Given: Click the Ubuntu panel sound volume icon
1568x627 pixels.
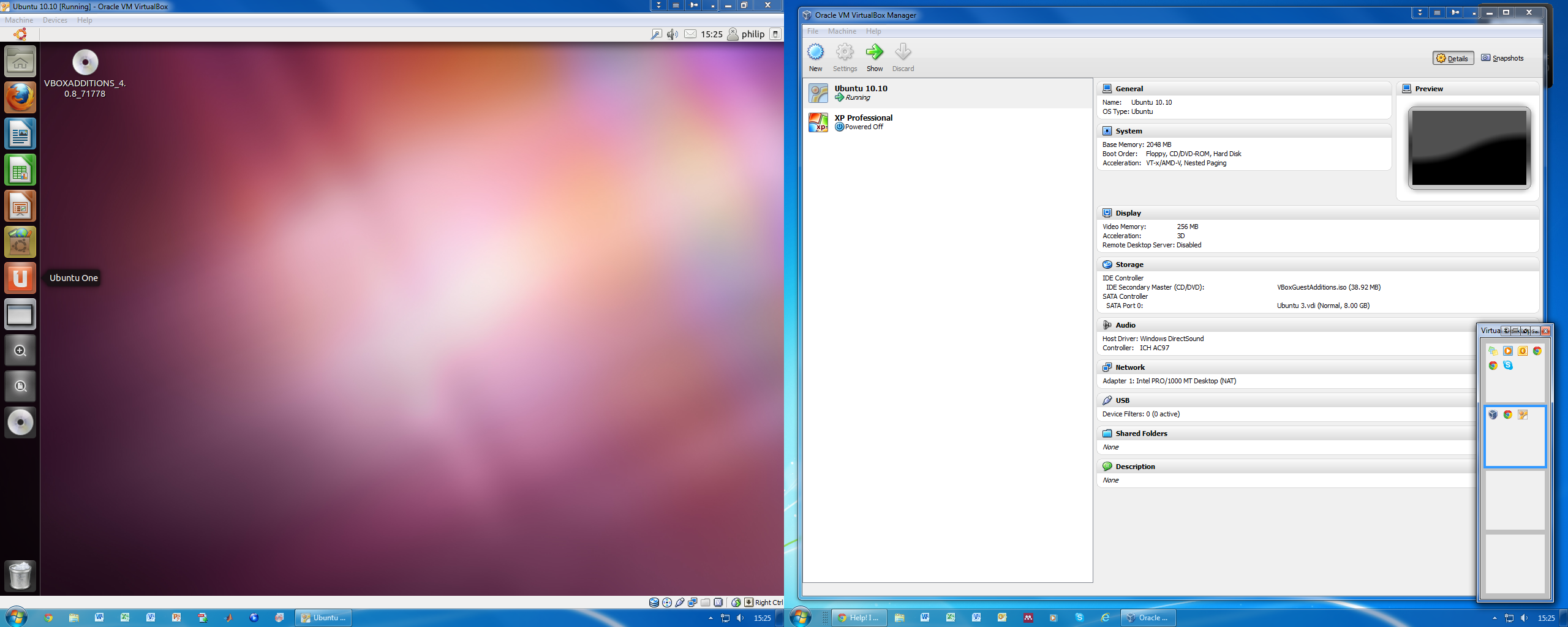Looking at the screenshot, I should [x=673, y=34].
